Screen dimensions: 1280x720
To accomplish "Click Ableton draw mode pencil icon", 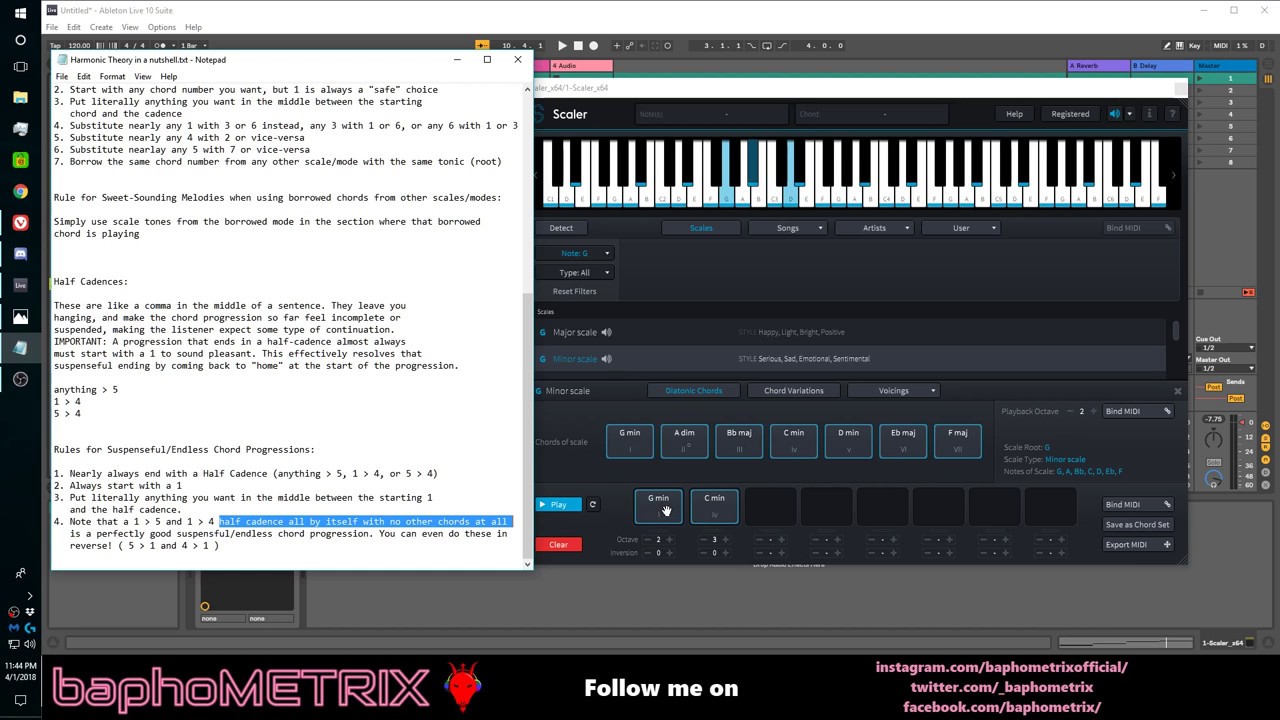I will pyautogui.click(x=1167, y=45).
